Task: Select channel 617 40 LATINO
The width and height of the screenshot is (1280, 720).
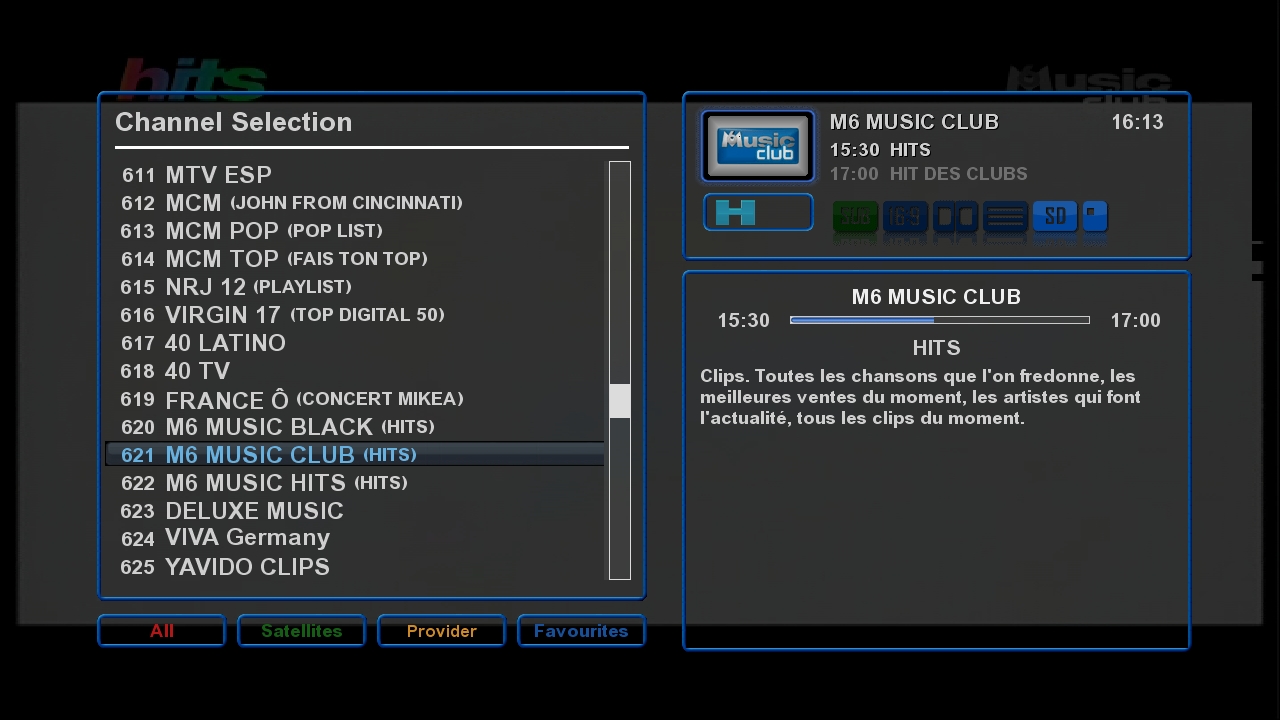Action: [355, 343]
